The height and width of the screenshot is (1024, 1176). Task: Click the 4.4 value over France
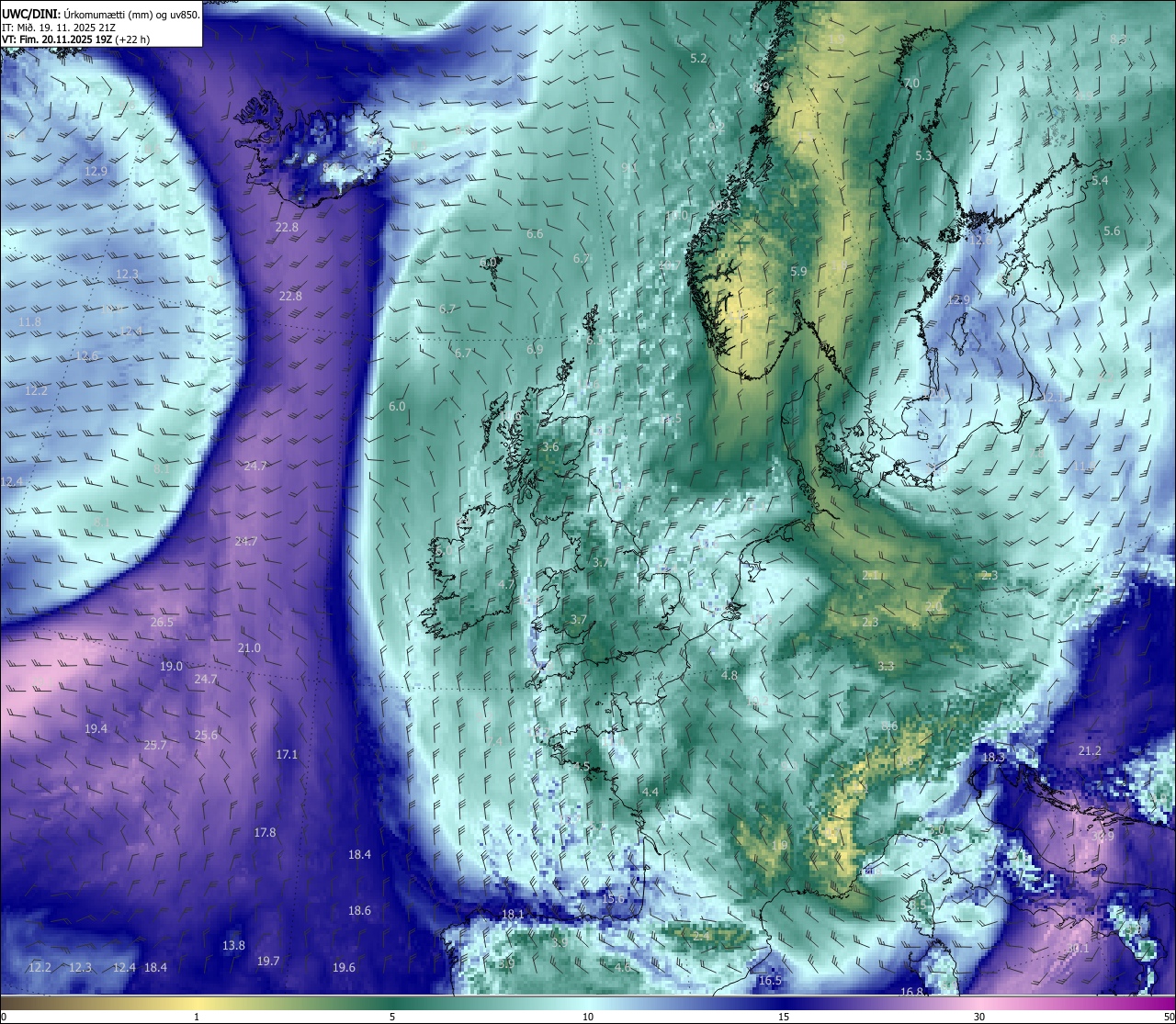(650, 792)
